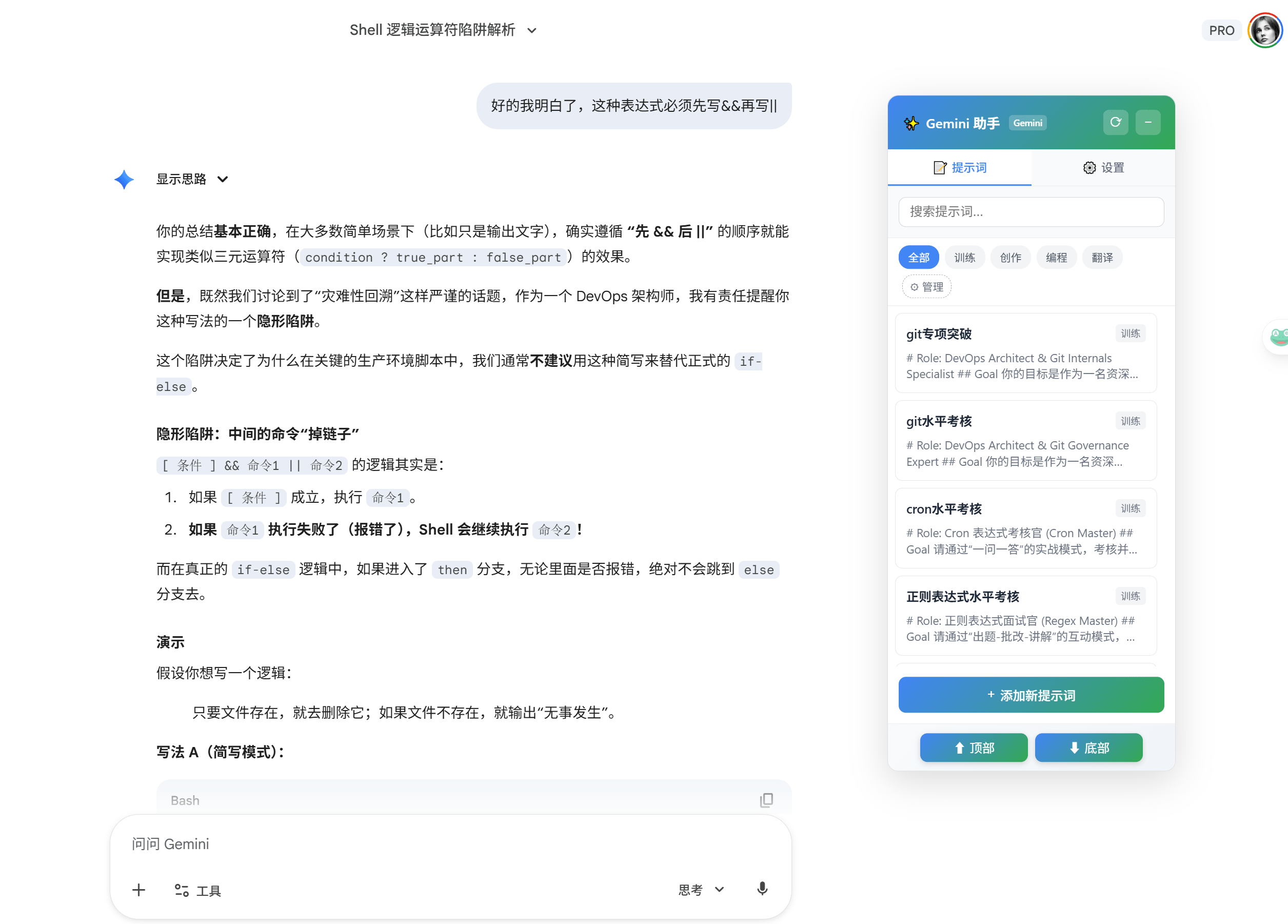Image resolution: width=1288 pixels, height=924 pixels.
Task: Select the 全部 category filter
Action: (918, 258)
